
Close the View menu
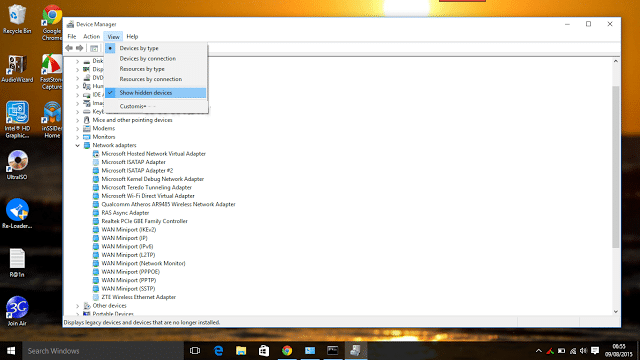pos(113,36)
